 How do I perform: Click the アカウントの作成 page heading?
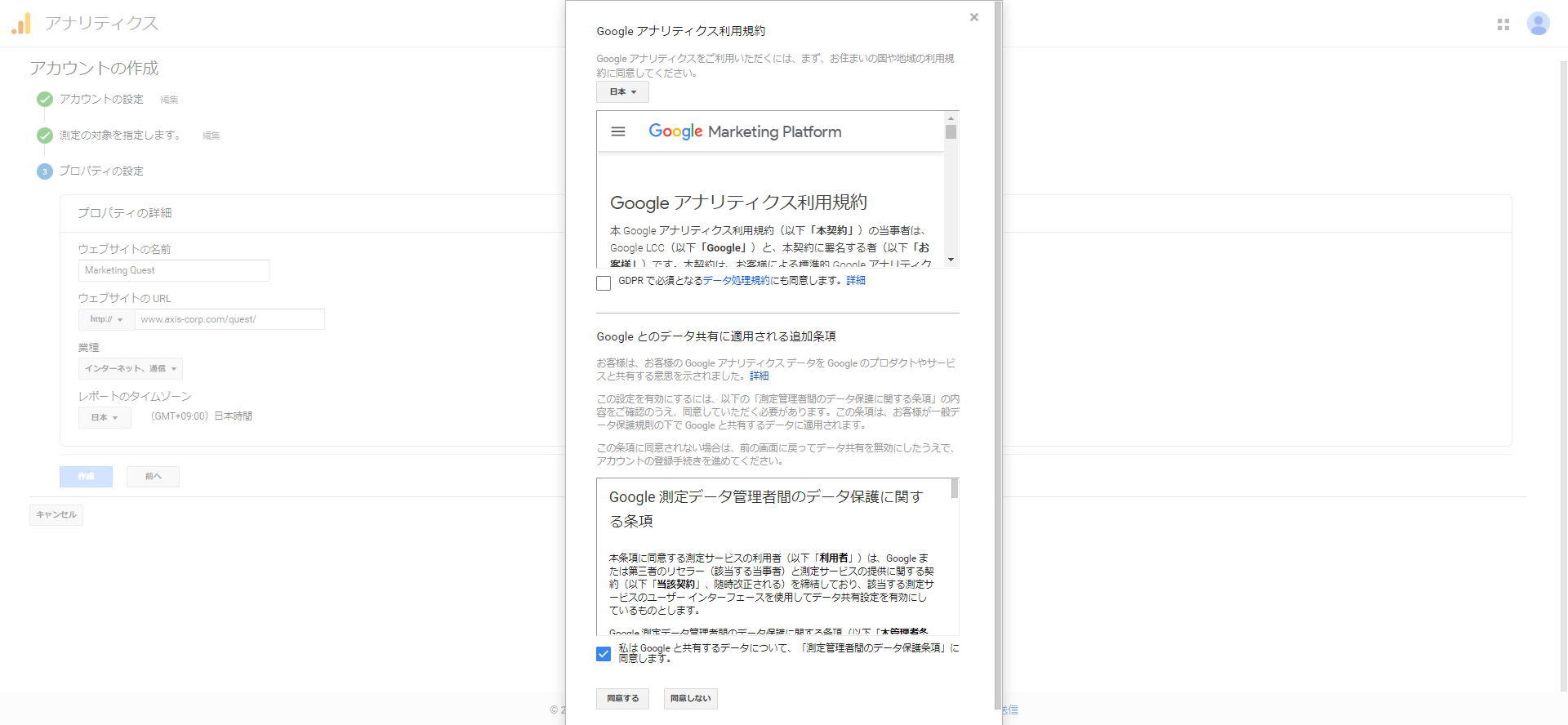[94, 69]
